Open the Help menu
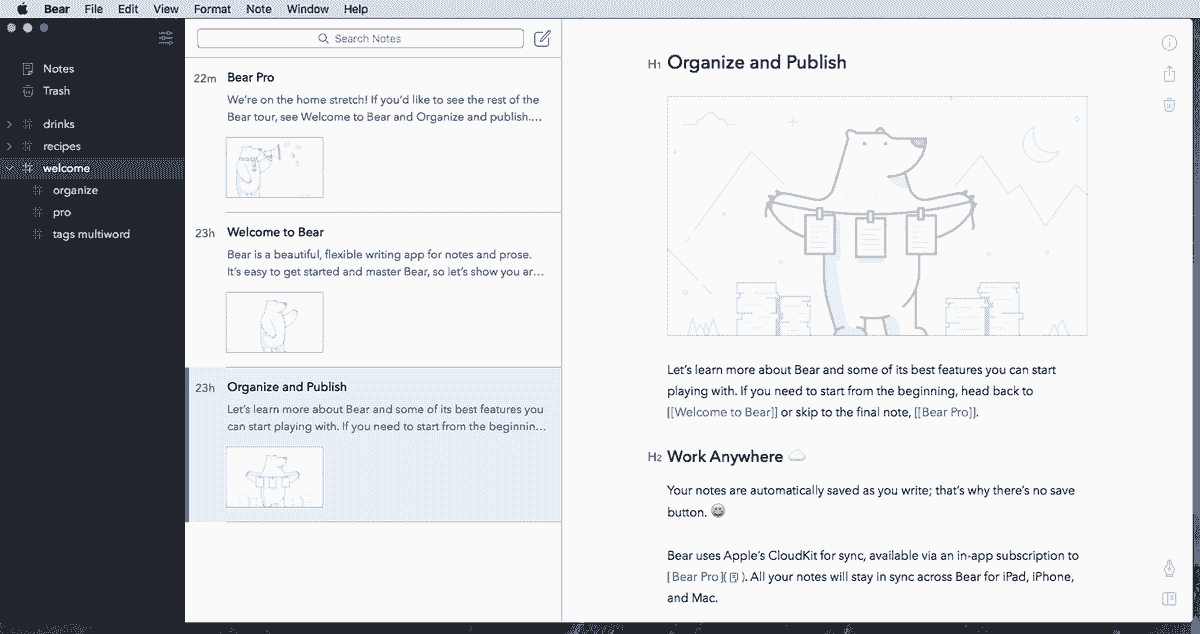The width and height of the screenshot is (1200, 634). (356, 9)
